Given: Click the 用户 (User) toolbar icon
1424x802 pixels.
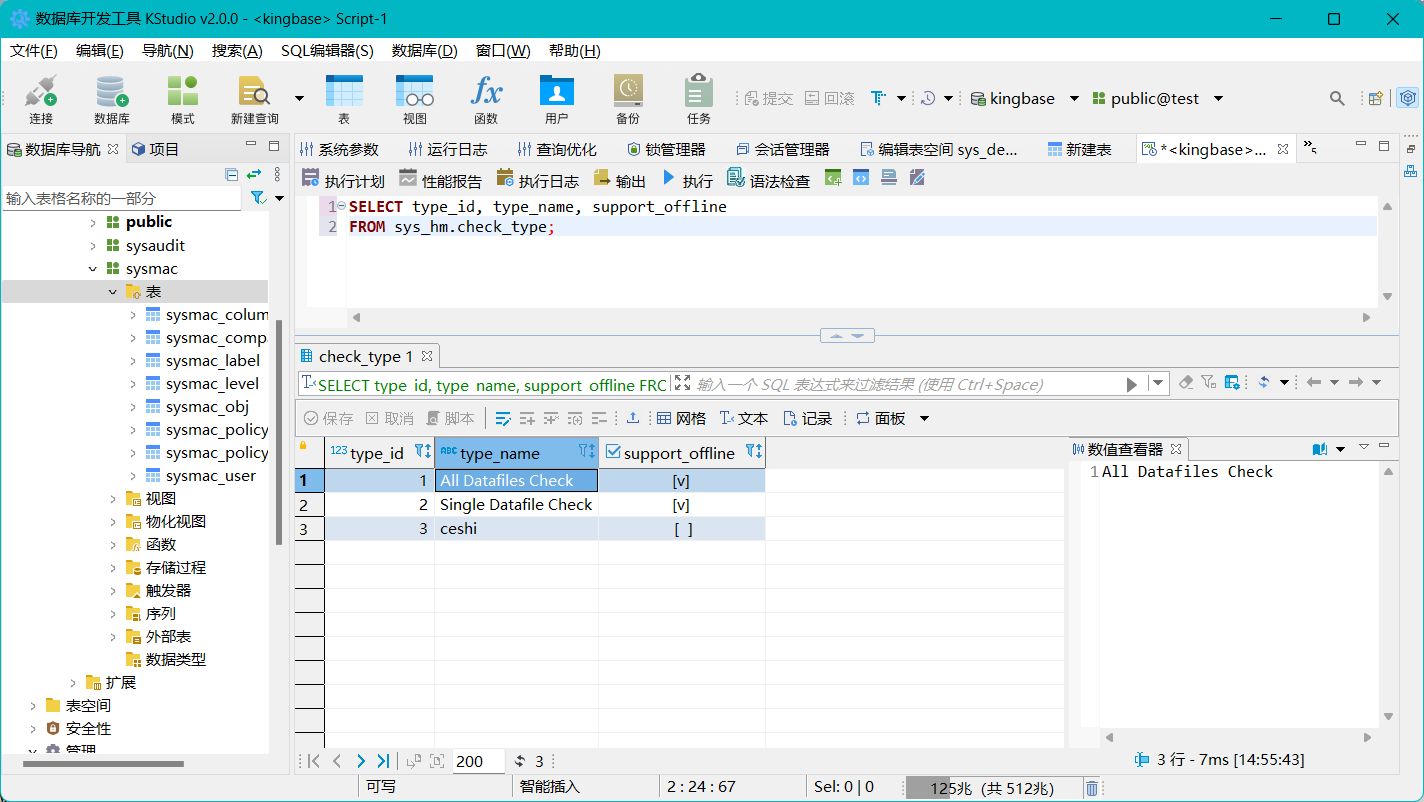Looking at the screenshot, I should click(x=557, y=99).
